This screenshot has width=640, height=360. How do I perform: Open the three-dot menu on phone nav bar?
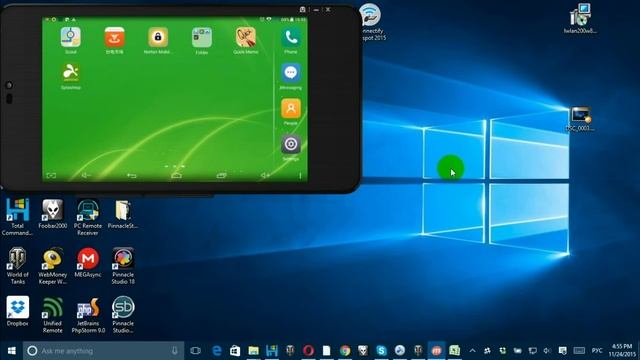(x=300, y=176)
